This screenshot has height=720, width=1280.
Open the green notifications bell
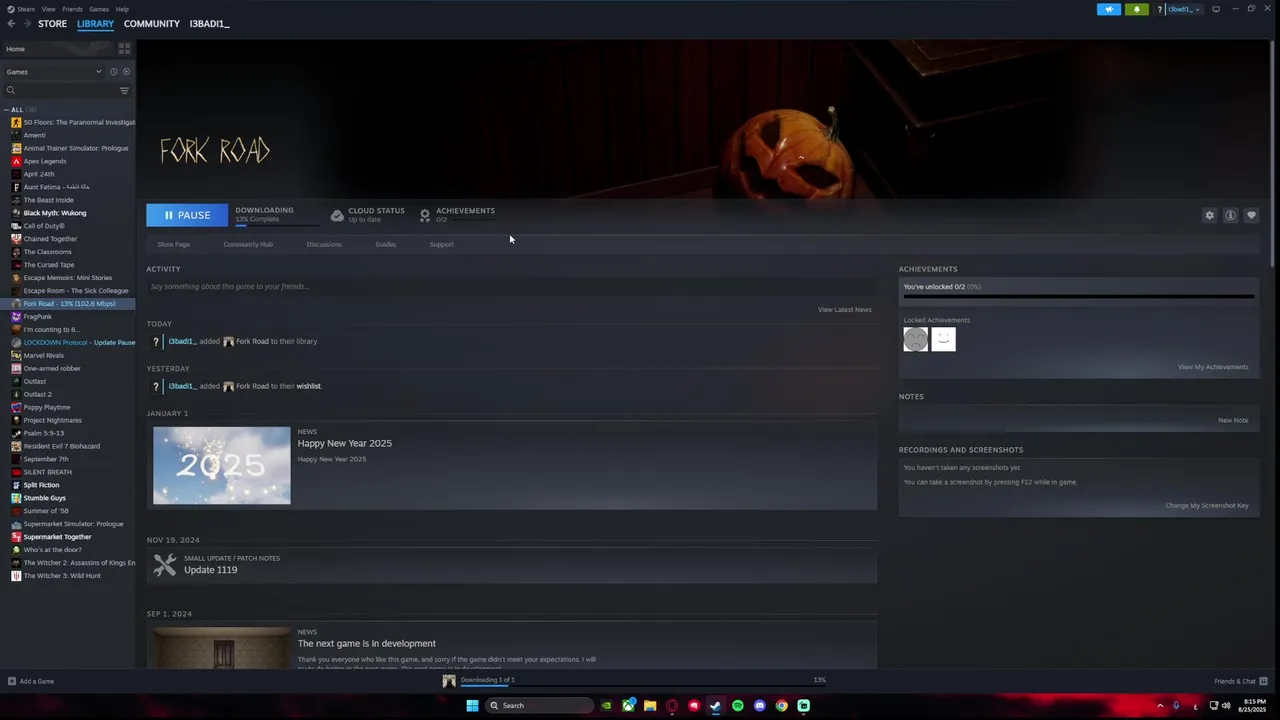pos(1137,9)
